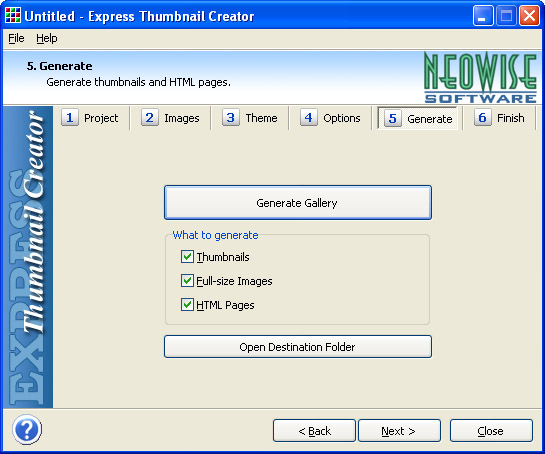Screen dimensions: 545x454
Task: Open the Help menu
Action: point(47,38)
